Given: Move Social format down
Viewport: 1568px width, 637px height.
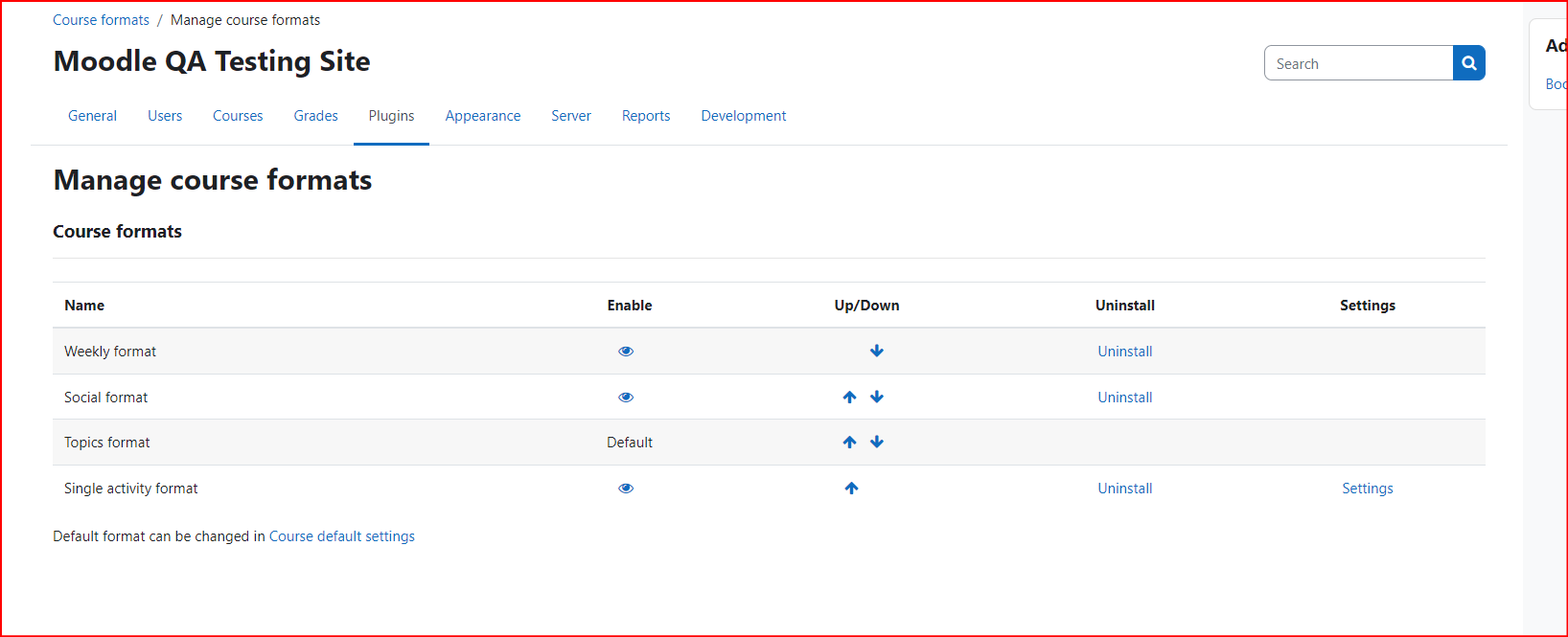Looking at the screenshot, I should 877,398.
